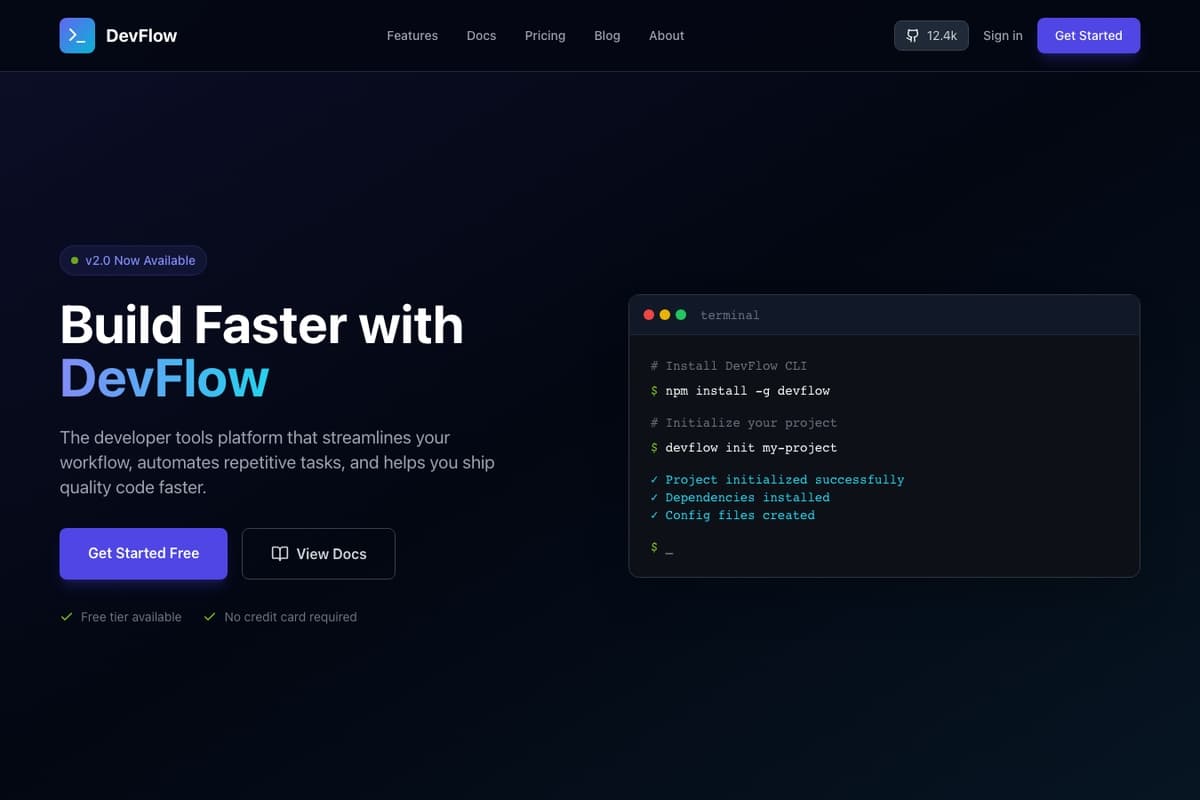Open the Docs link in the navbar
The image size is (1200, 800).
coord(481,35)
